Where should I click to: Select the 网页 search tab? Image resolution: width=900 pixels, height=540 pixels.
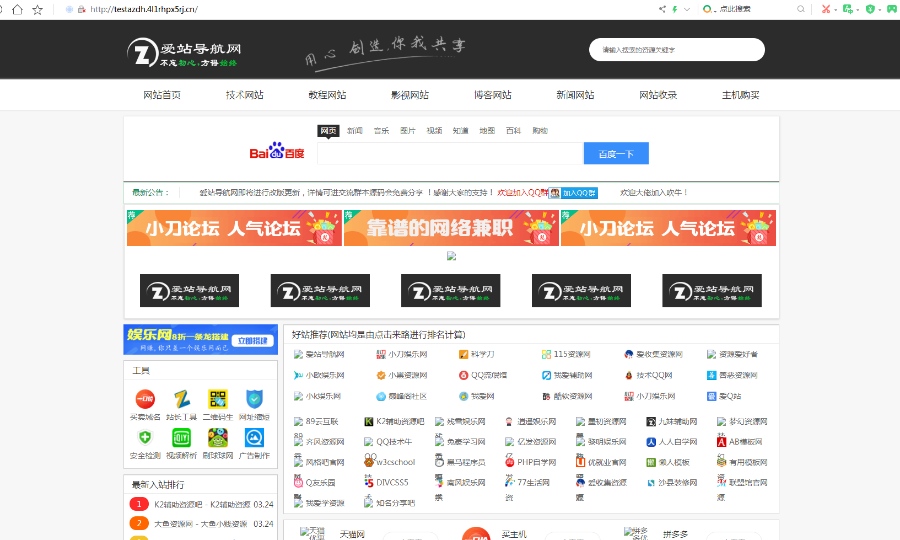pyautogui.click(x=328, y=131)
